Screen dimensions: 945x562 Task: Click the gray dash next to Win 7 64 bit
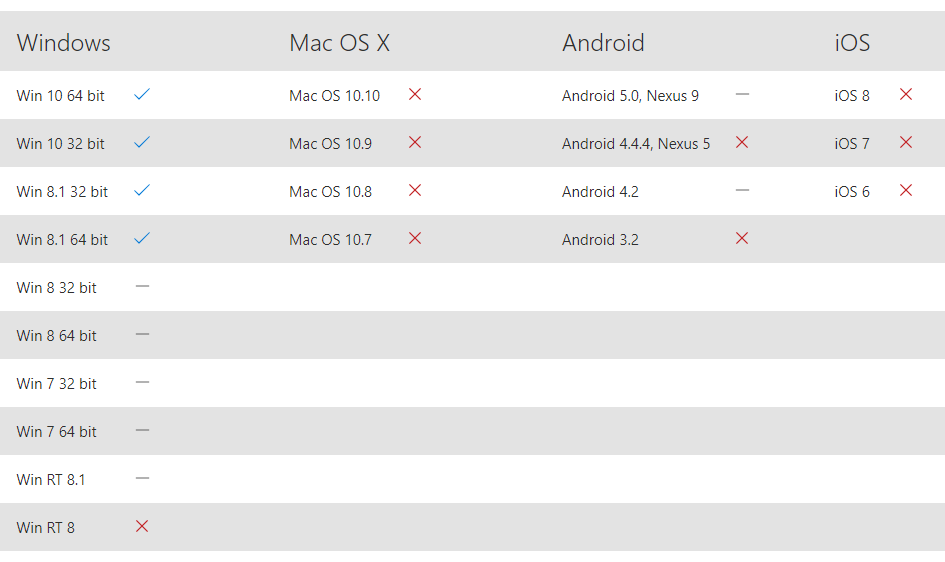tap(142, 431)
